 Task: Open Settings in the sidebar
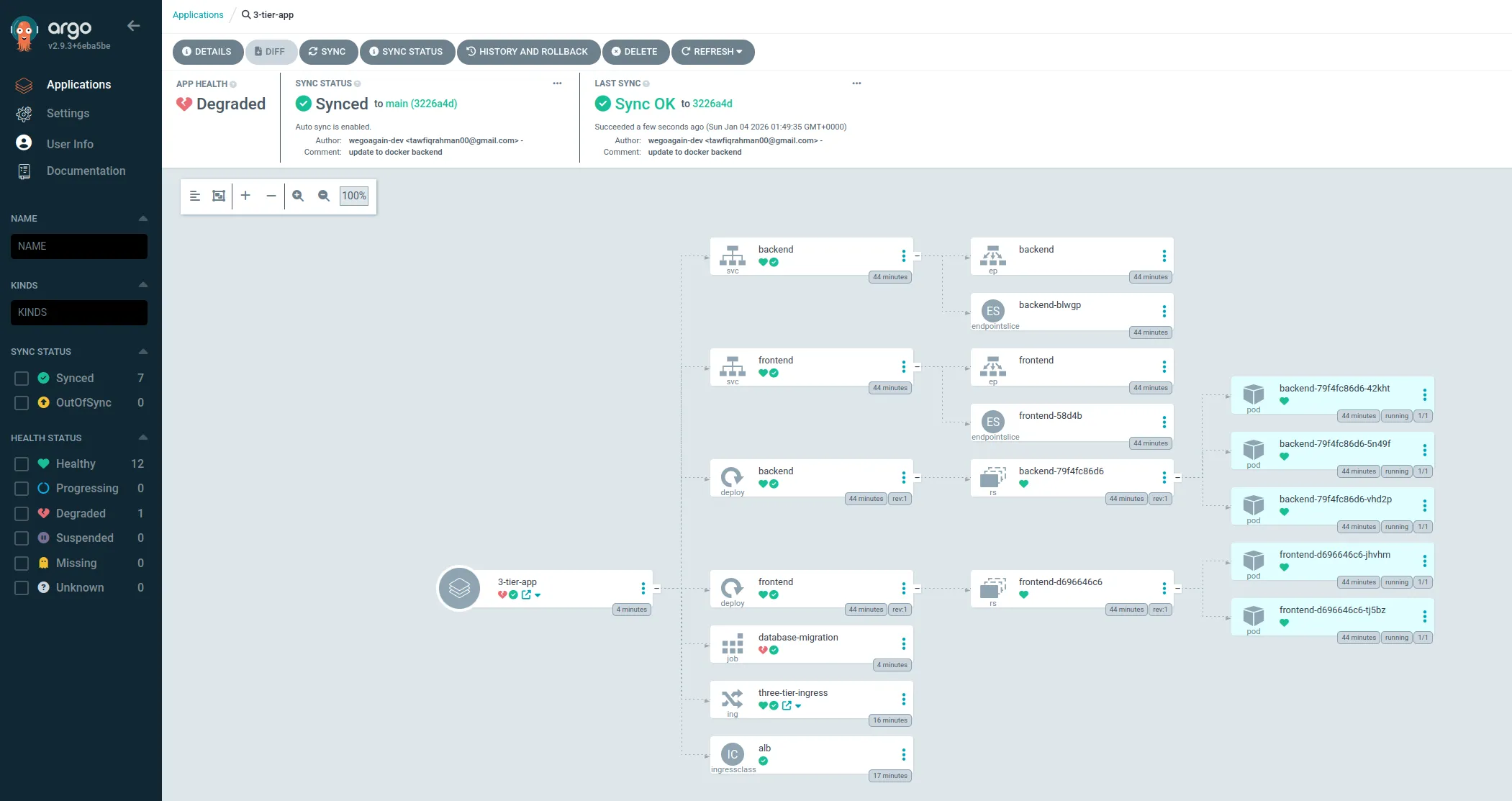[68, 114]
